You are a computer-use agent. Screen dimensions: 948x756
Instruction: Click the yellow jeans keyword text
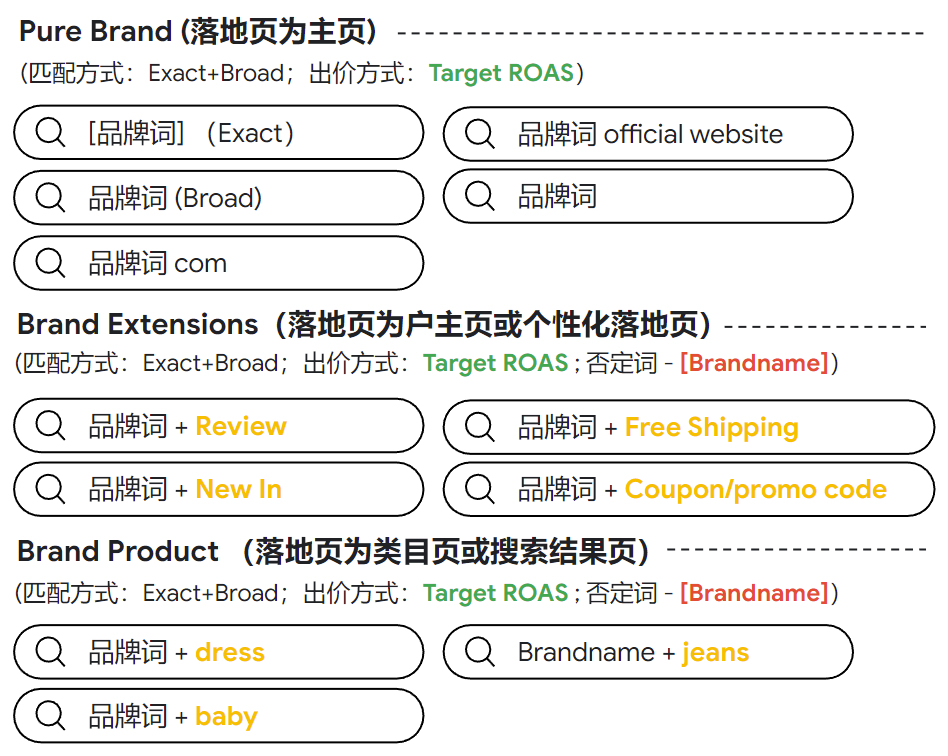pos(715,652)
